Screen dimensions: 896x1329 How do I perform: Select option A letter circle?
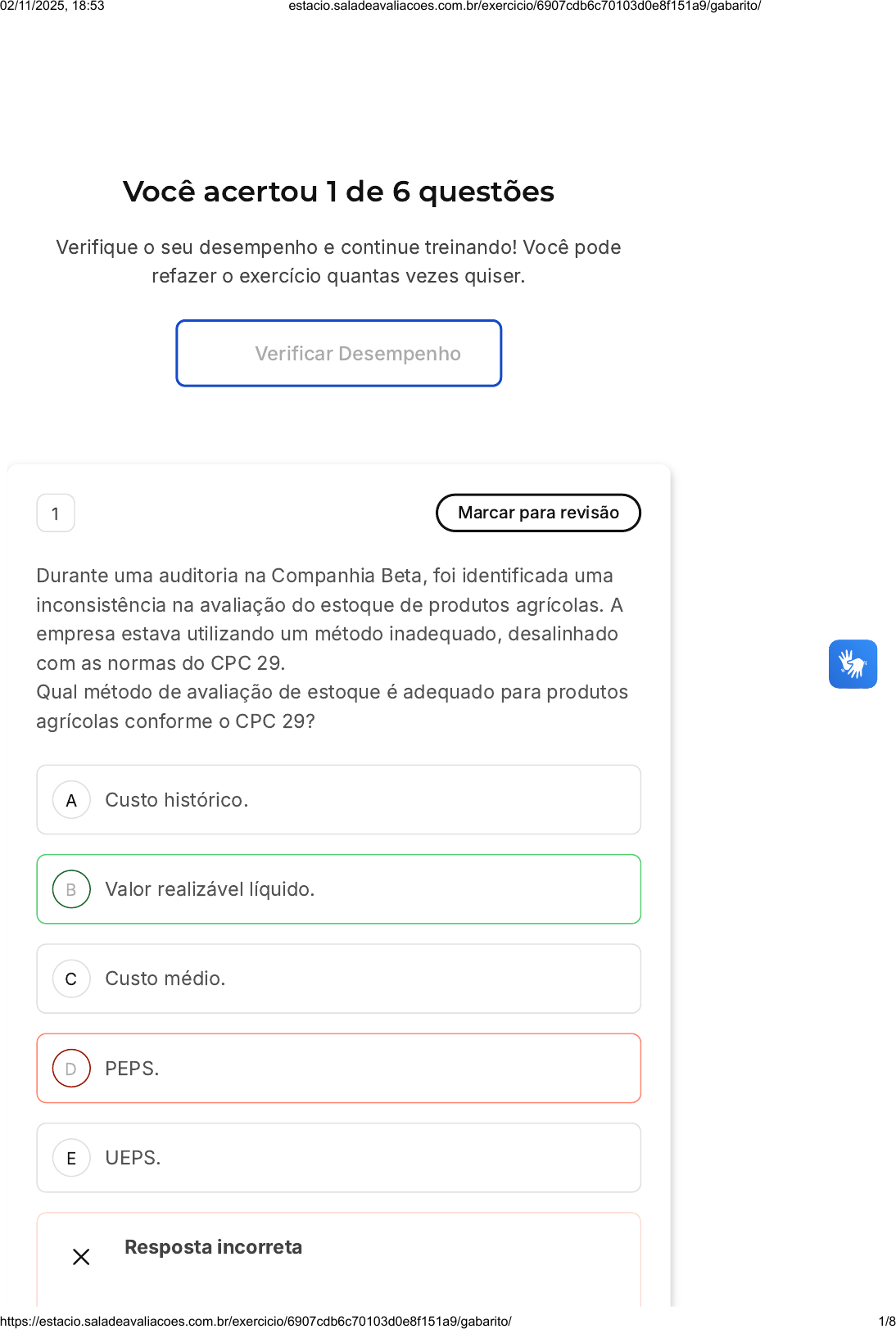[71, 800]
